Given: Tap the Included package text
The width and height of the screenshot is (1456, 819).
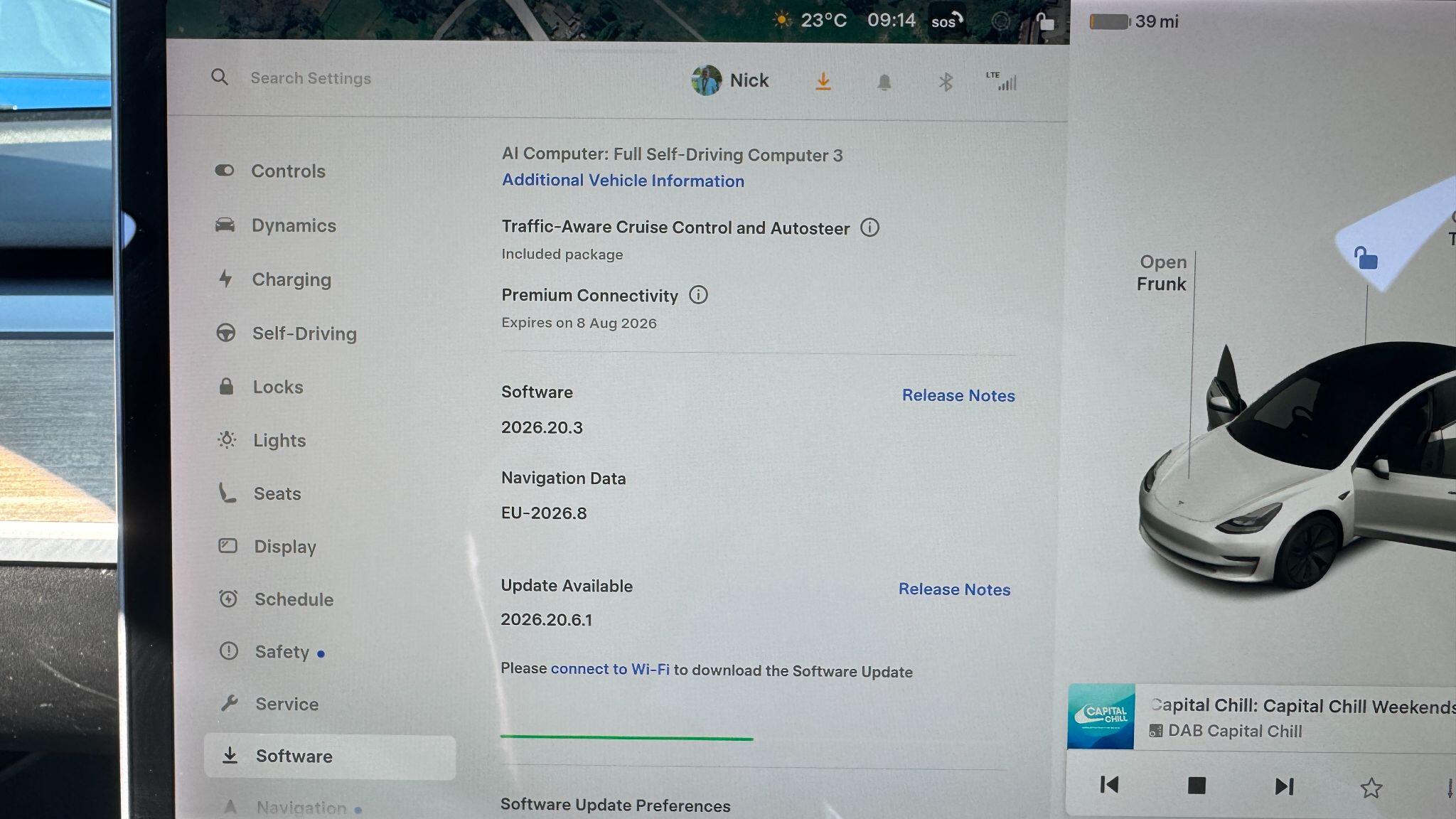Looking at the screenshot, I should click(x=562, y=255).
